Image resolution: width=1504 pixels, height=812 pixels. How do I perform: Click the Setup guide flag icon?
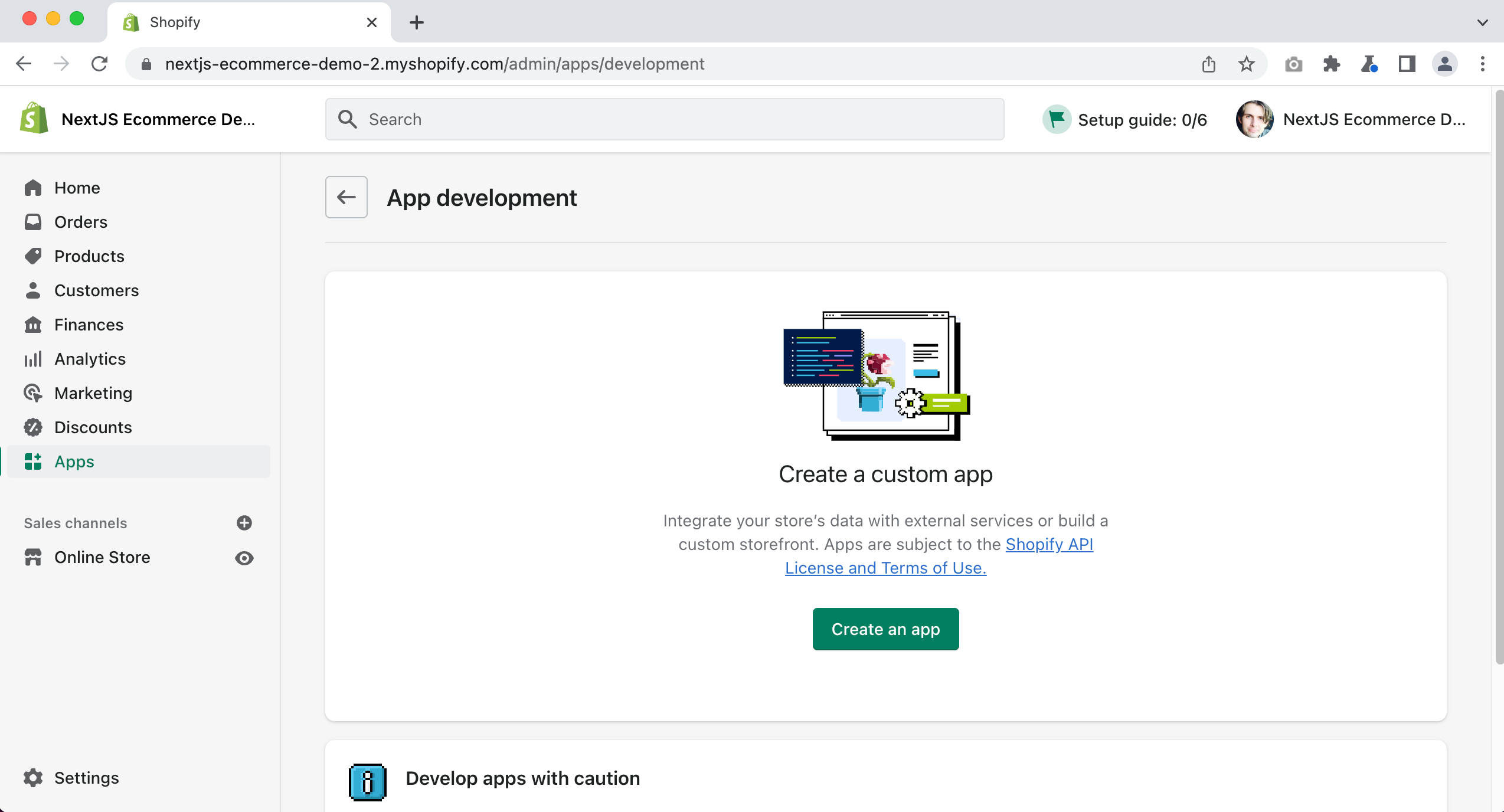click(1056, 119)
